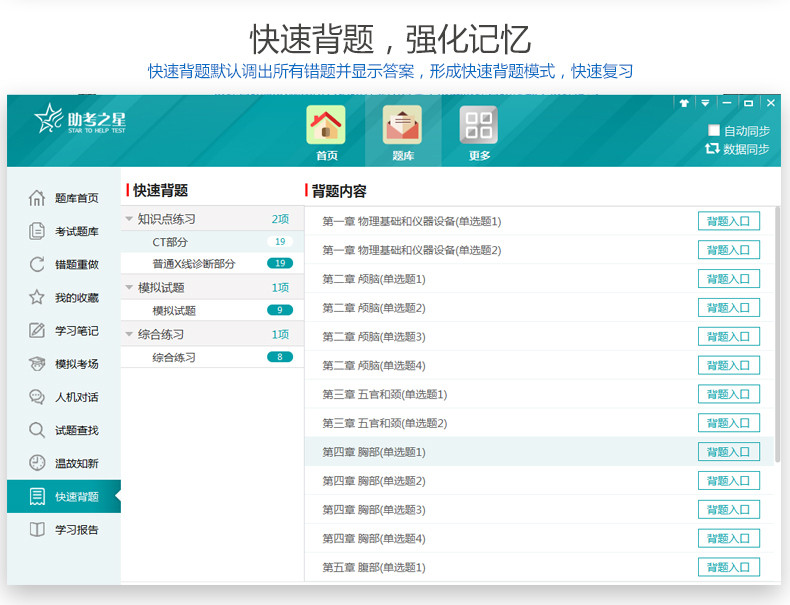Click 背题入口 for 第五章 腹部(单选题1)
Viewport: 790px width, 605px height.
pyautogui.click(x=729, y=567)
